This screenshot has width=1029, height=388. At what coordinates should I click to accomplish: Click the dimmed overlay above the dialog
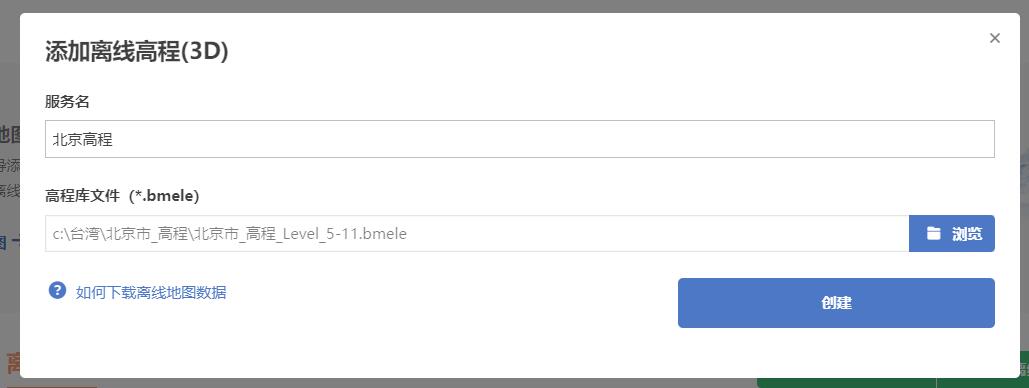tap(514, 6)
